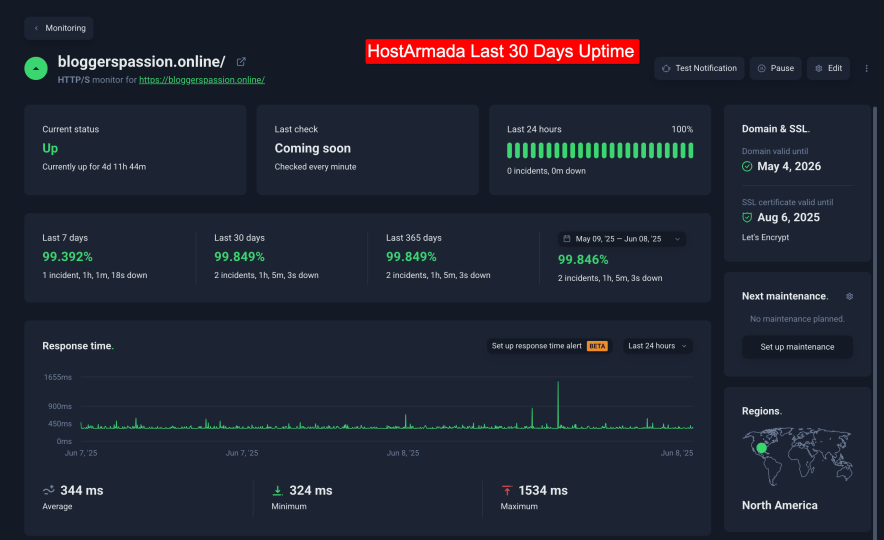
Task: Open the May 09 – Jun 08 date range dropdown
Action: point(622,239)
